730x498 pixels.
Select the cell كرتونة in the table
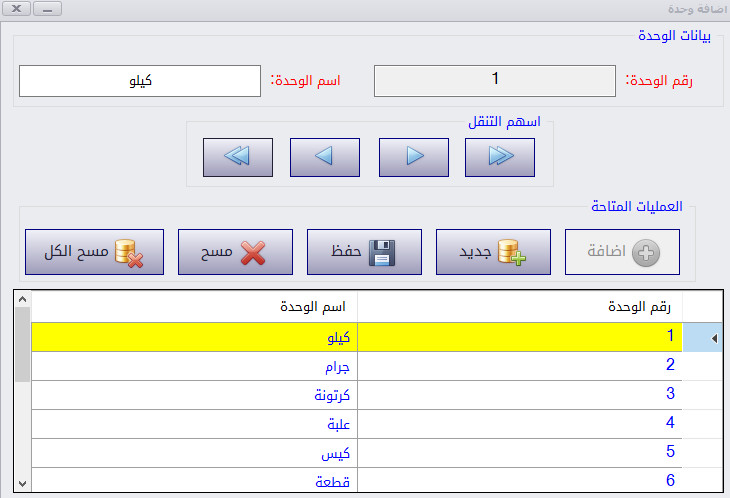pyautogui.click(x=195, y=396)
